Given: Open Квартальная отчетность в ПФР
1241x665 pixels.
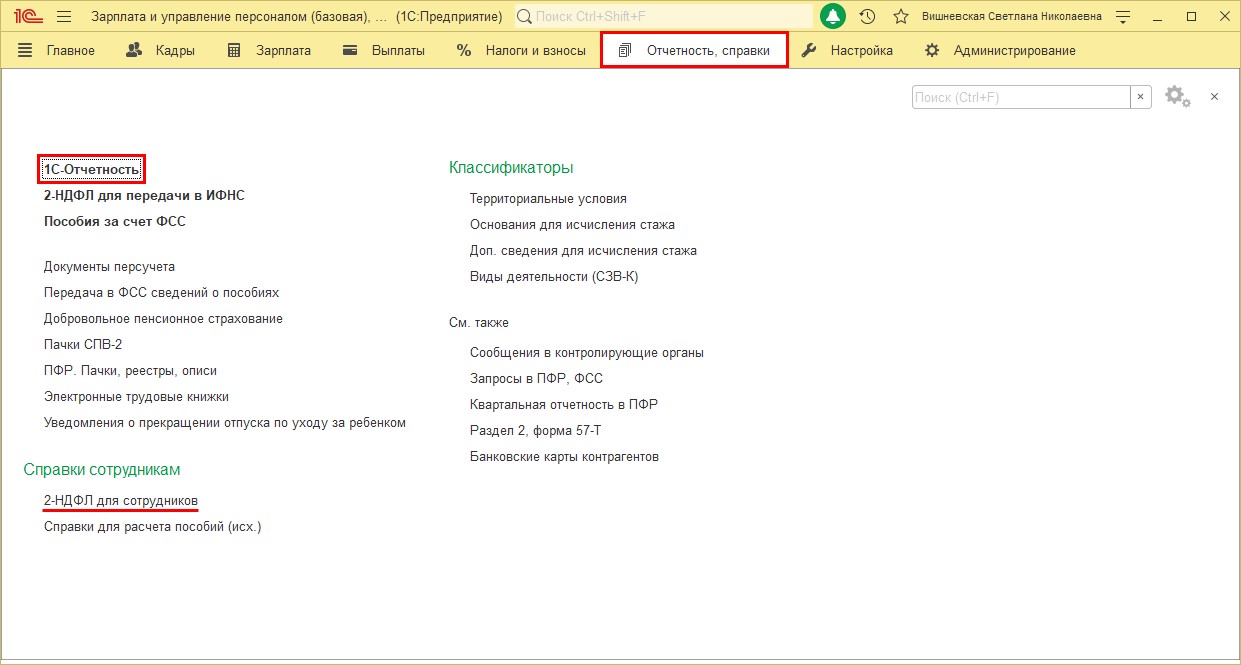Looking at the screenshot, I should (x=564, y=405).
